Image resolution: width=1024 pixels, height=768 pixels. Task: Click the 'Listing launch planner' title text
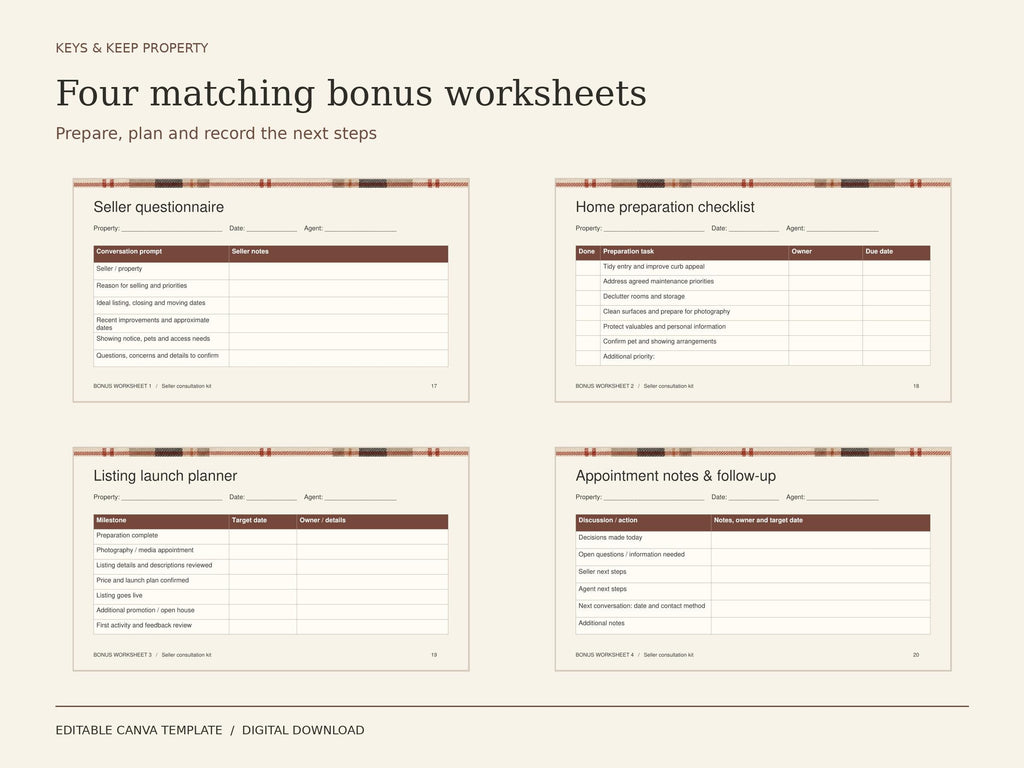pos(165,476)
